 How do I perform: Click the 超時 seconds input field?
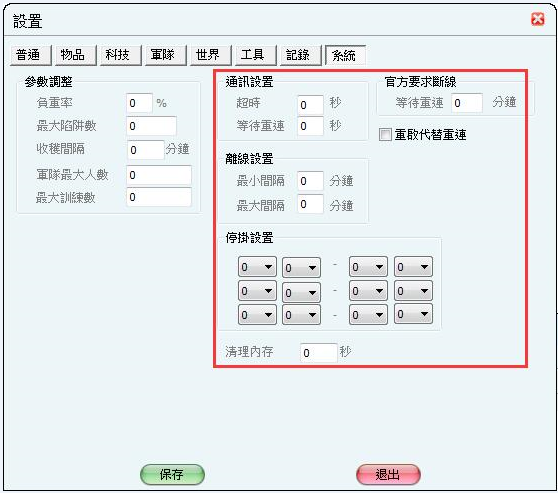click(310, 105)
